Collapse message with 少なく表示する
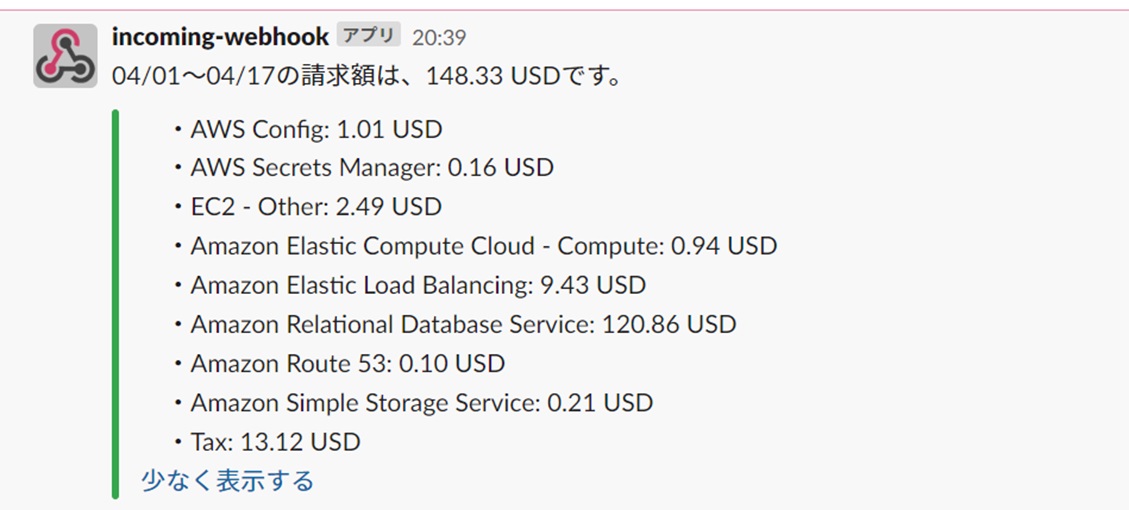The image size is (1129, 510). [x=228, y=480]
